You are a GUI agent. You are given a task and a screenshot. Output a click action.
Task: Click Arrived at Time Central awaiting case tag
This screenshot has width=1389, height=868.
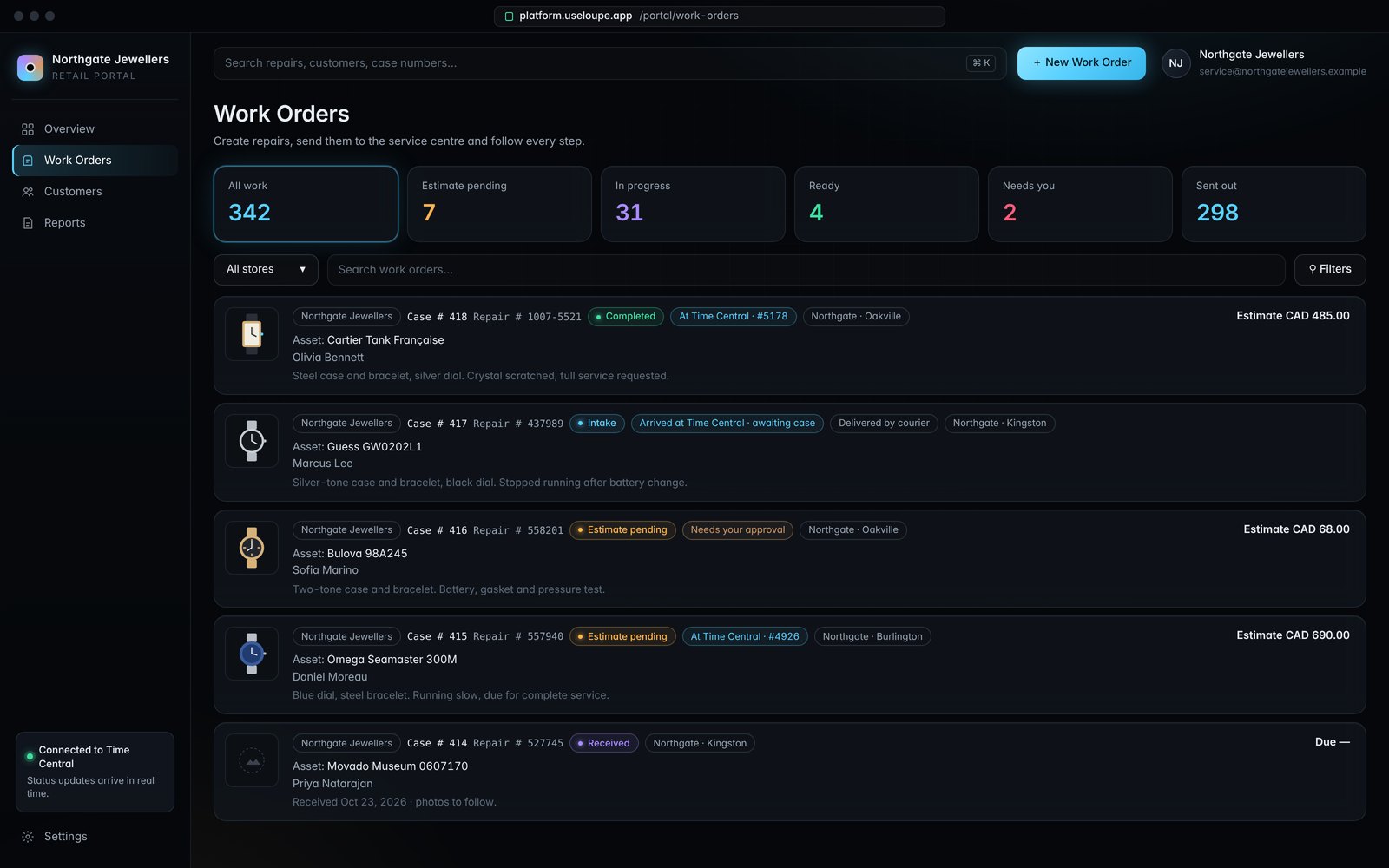pyautogui.click(x=727, y=424)
